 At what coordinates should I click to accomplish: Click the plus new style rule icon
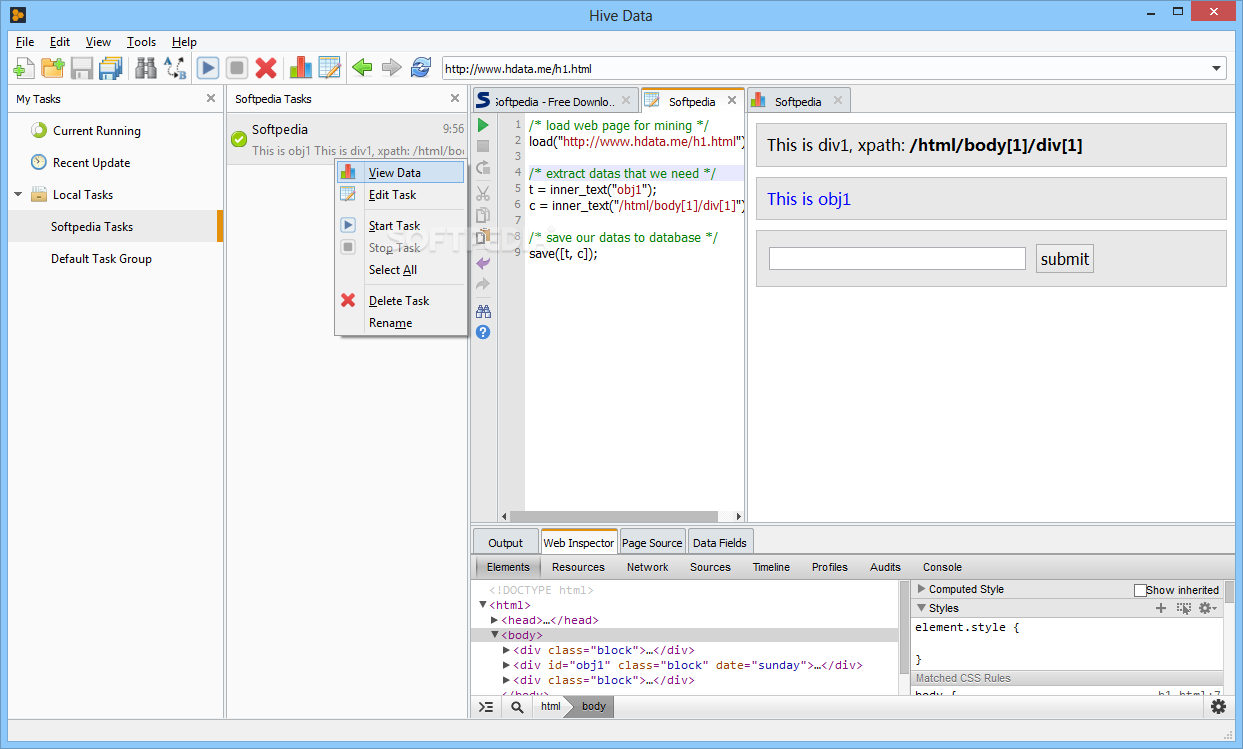point(1161,608)
